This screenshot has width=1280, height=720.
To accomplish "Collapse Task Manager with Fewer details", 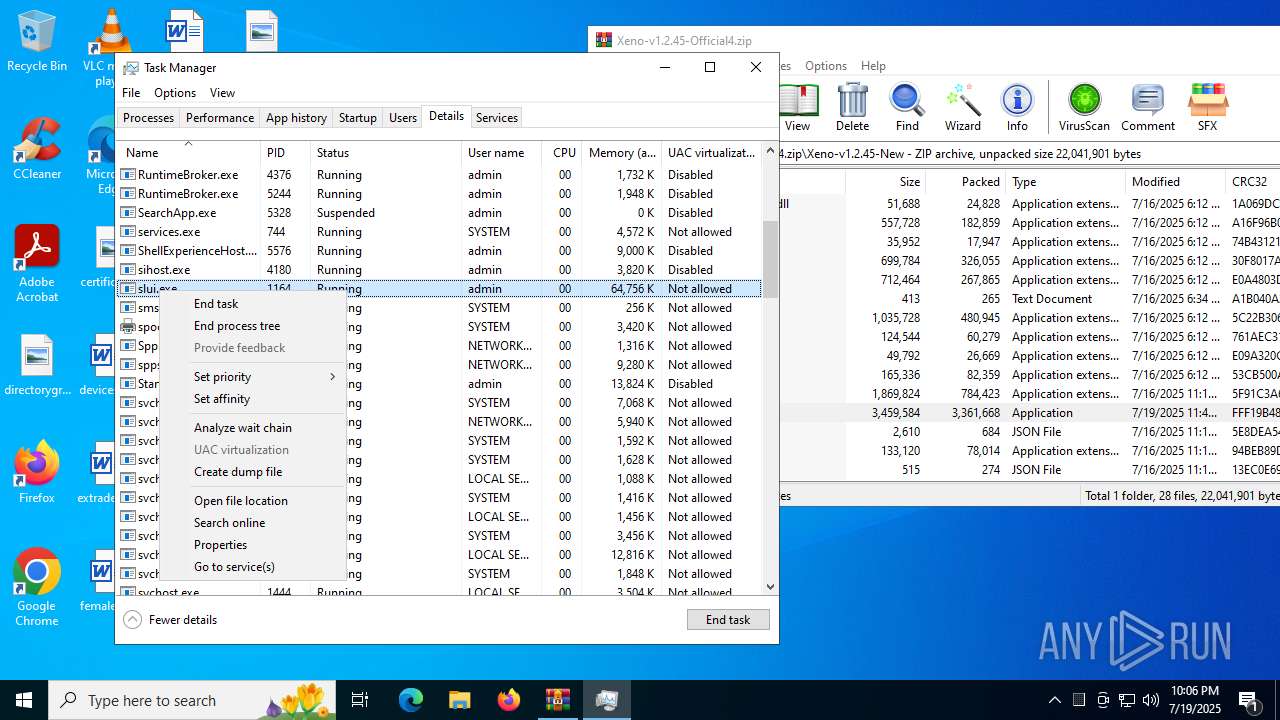I will (171, 620).
